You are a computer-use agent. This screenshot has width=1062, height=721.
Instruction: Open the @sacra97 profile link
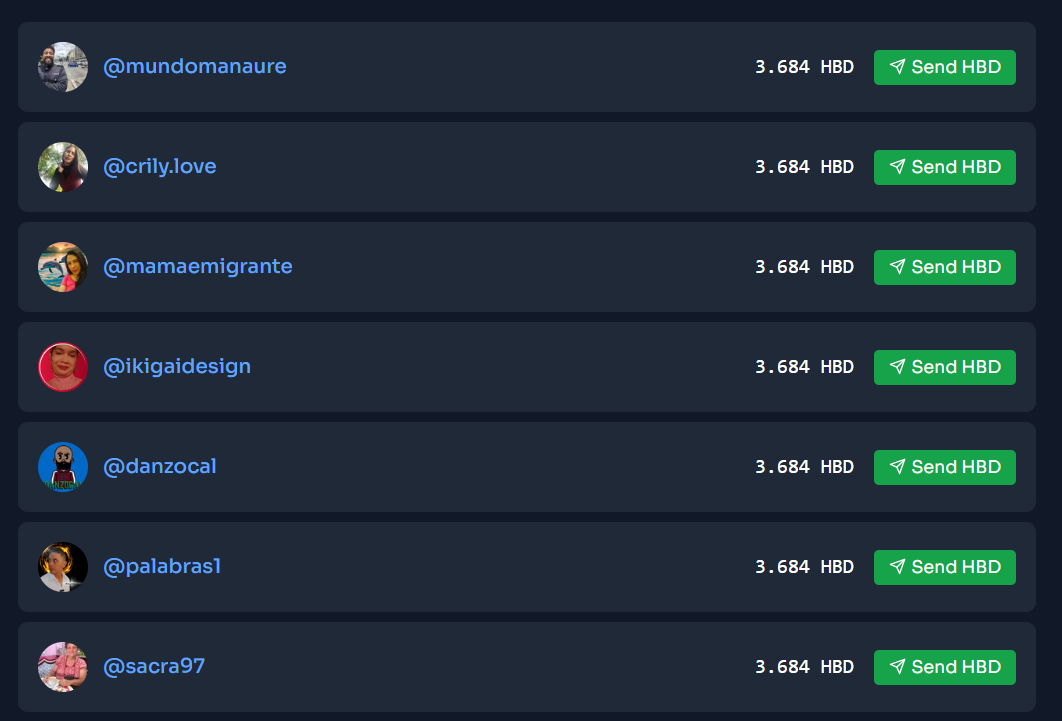(x=154, y=666)
